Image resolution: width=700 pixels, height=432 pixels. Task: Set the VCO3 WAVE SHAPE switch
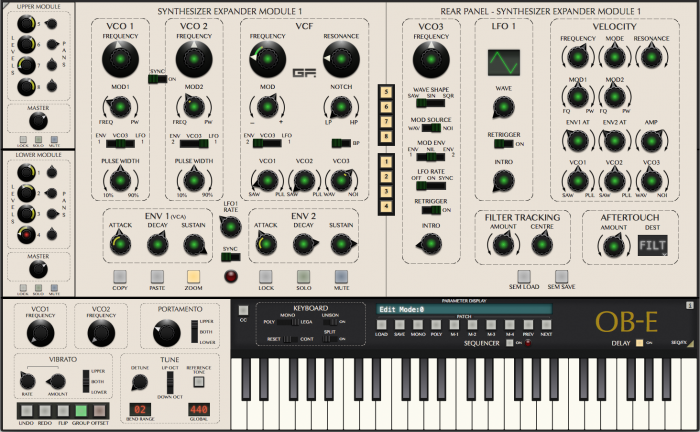(x=431, y=103)
